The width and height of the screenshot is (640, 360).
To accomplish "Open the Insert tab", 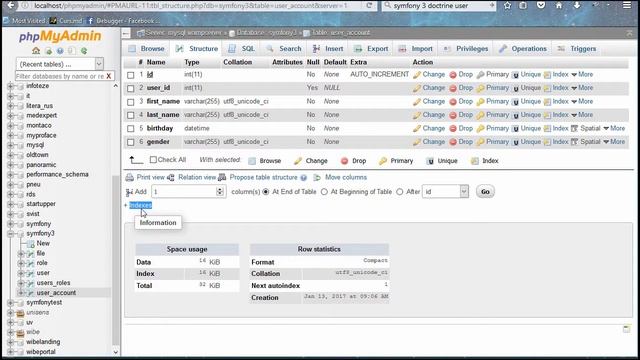I will [328, 49].
